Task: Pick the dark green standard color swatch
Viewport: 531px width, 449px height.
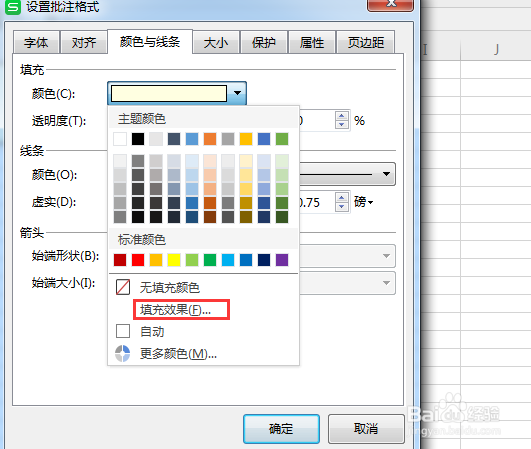Action: click(x=210, y=260)
